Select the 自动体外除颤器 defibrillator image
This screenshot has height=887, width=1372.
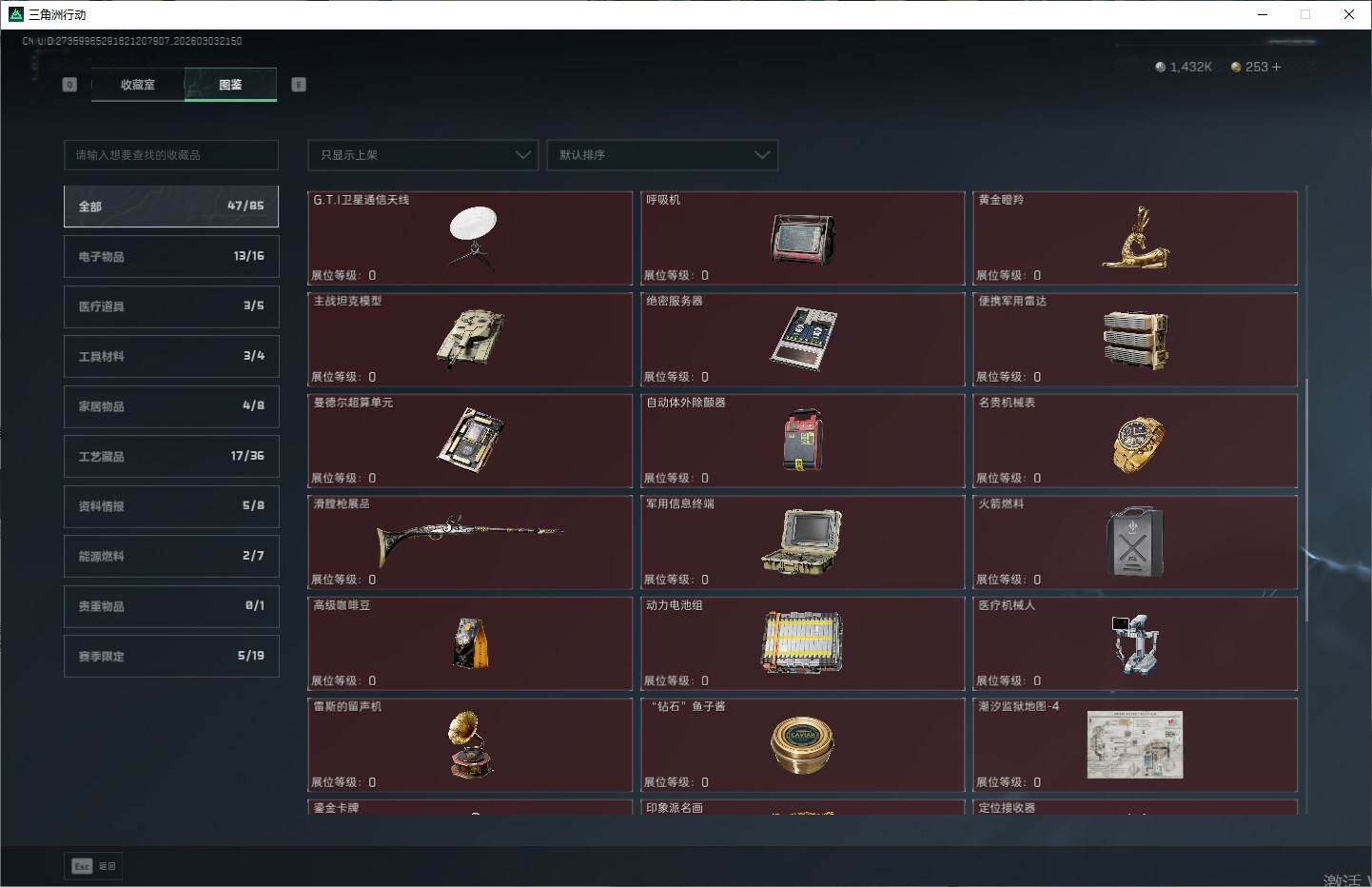[x=803, y=441]
